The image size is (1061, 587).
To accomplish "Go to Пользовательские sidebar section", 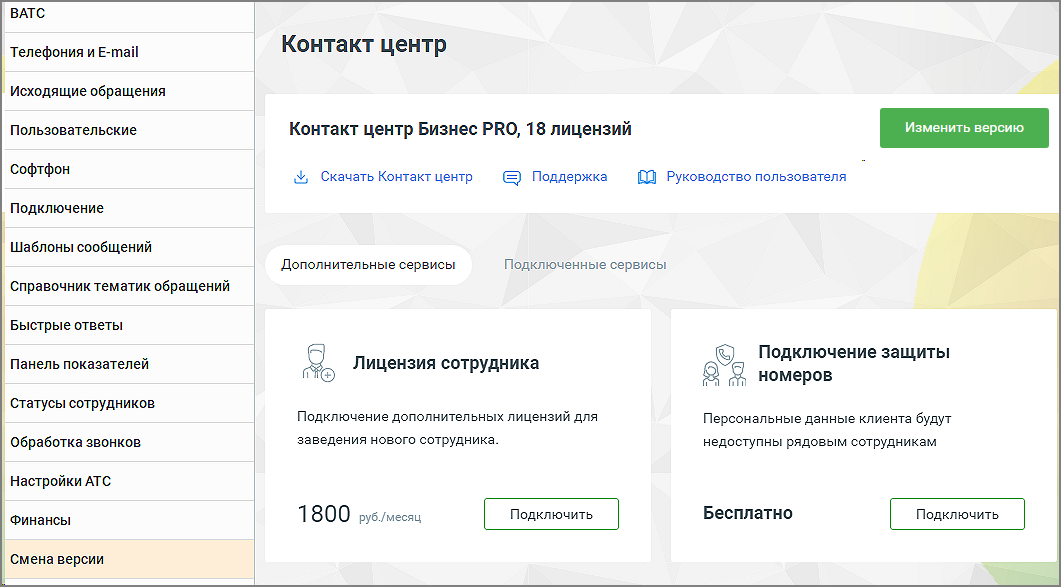I will coord(129,130).
